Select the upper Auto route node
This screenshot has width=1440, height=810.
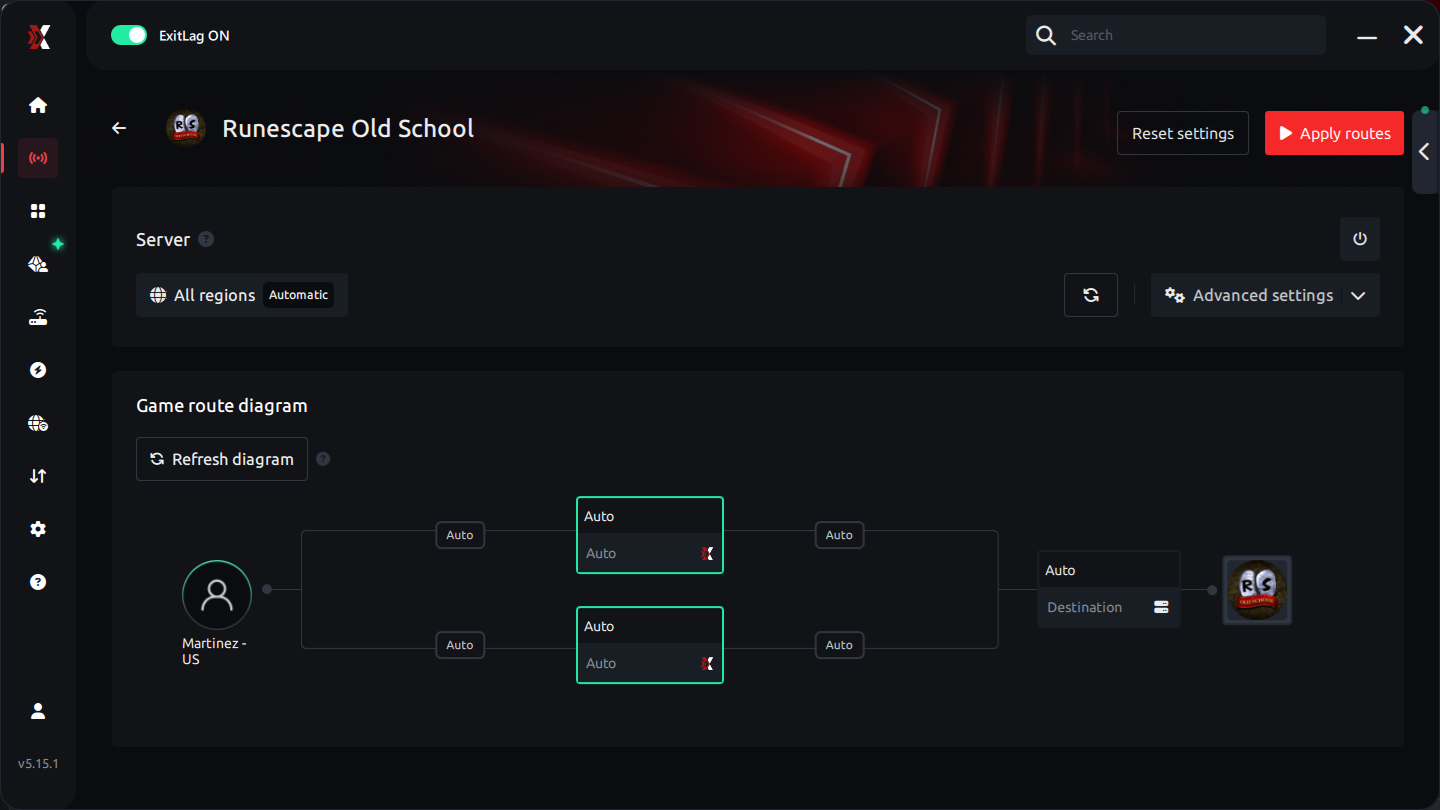pyautogui.click(x=649, y=535)
